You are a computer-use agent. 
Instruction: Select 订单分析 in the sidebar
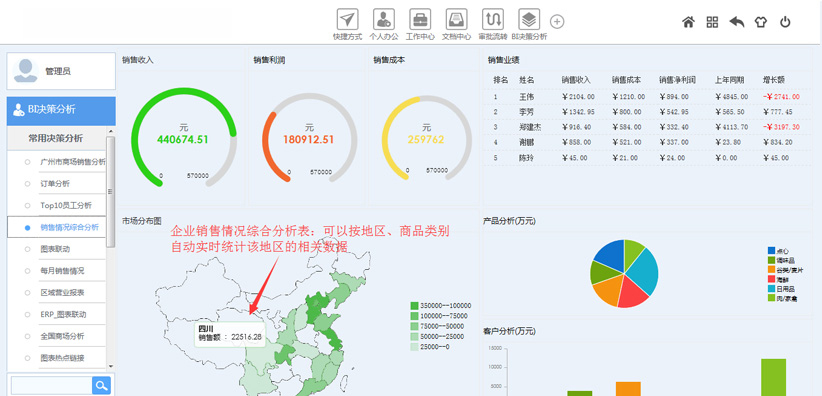click(x=55, y=184)
